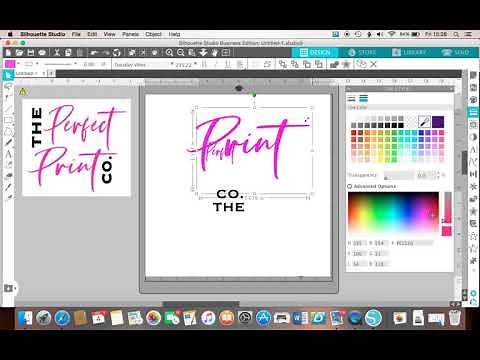
Task: Click the Cut scissors icon in the toolbar
Action: tap(57, 52)
